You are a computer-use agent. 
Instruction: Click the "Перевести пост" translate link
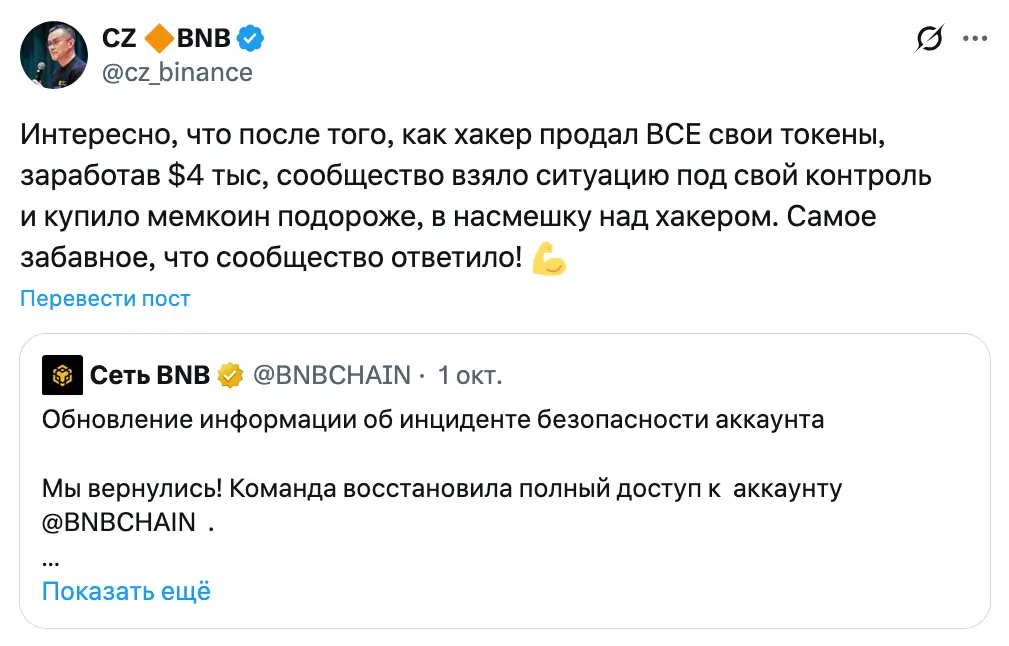pyautogui.click(x=105, y=298)
